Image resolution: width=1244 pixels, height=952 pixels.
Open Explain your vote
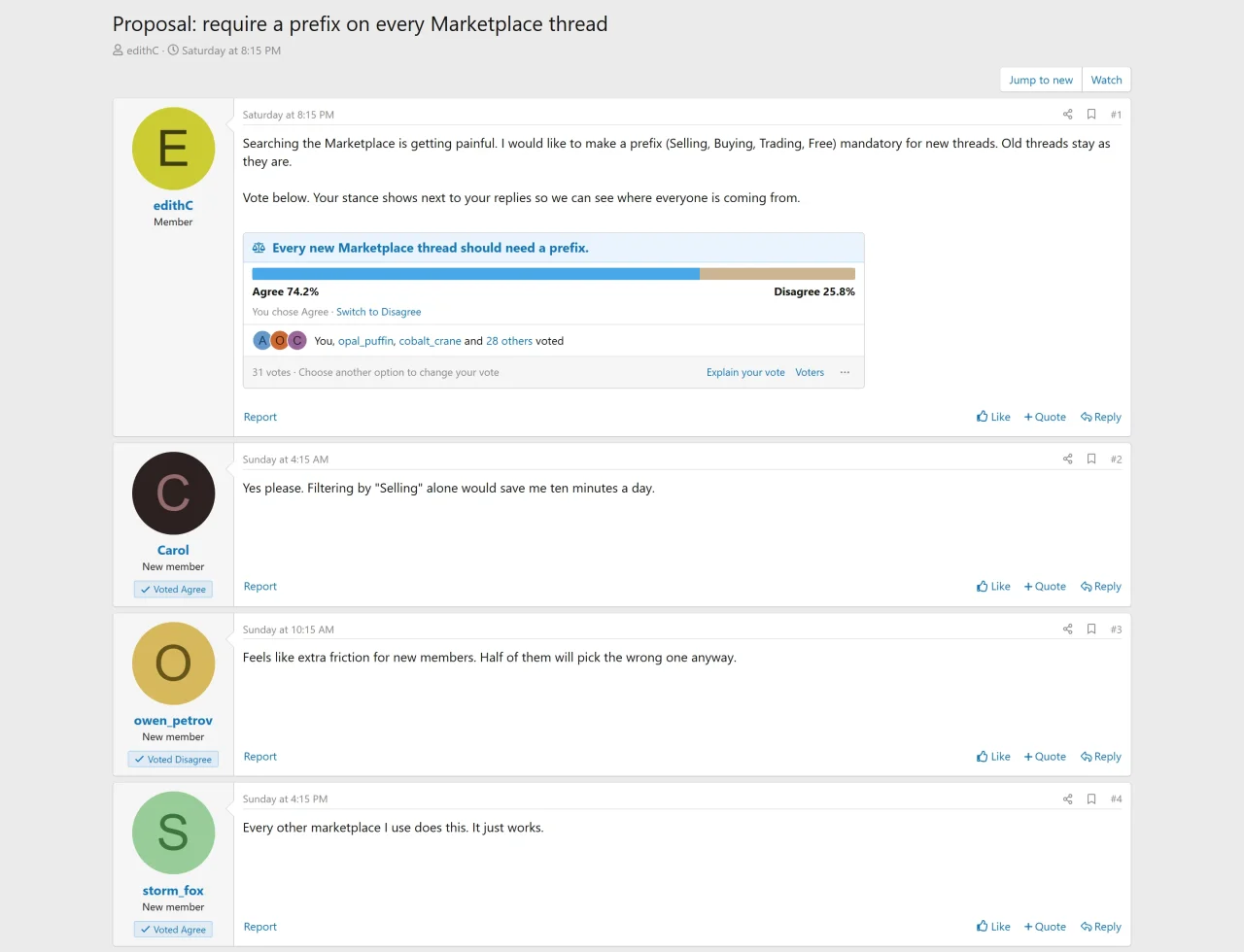coord(745,372)
